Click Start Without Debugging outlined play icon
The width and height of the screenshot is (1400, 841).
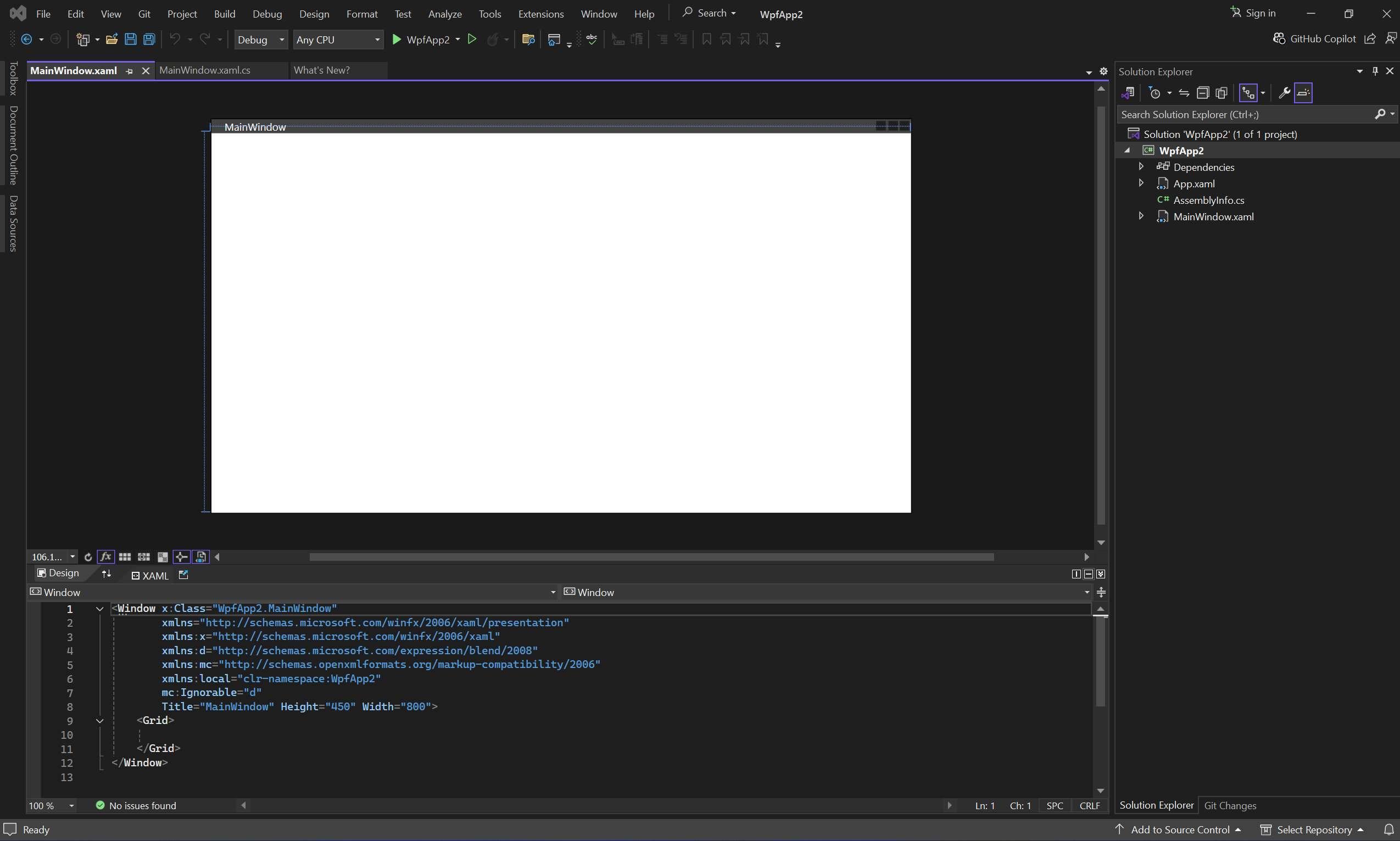pos(472,39)
